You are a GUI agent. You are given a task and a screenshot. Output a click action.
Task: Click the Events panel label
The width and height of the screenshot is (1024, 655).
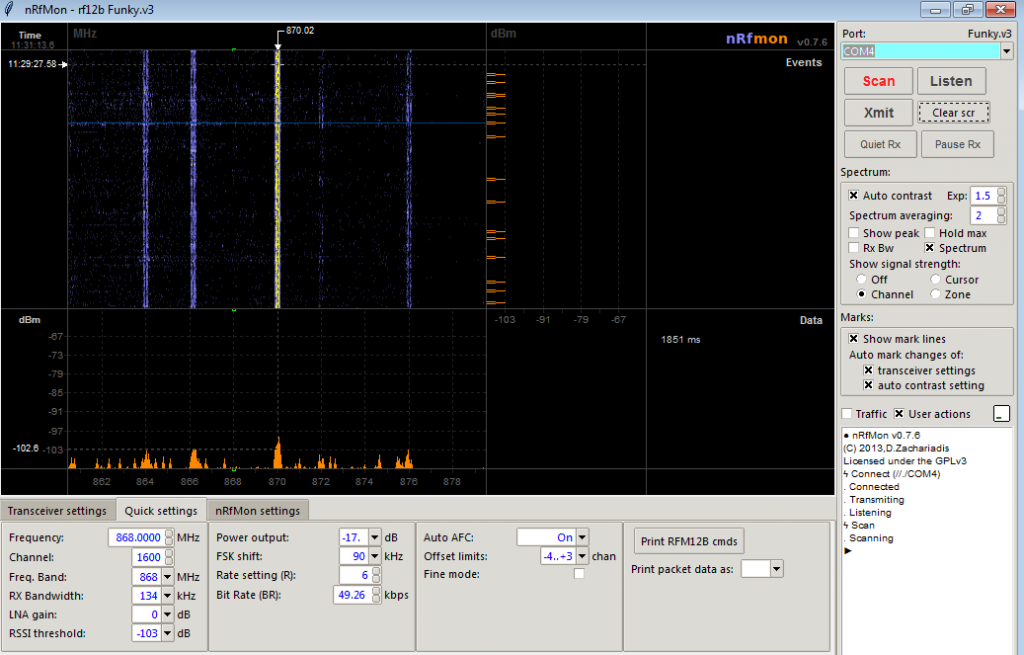(x=803, y=63)
